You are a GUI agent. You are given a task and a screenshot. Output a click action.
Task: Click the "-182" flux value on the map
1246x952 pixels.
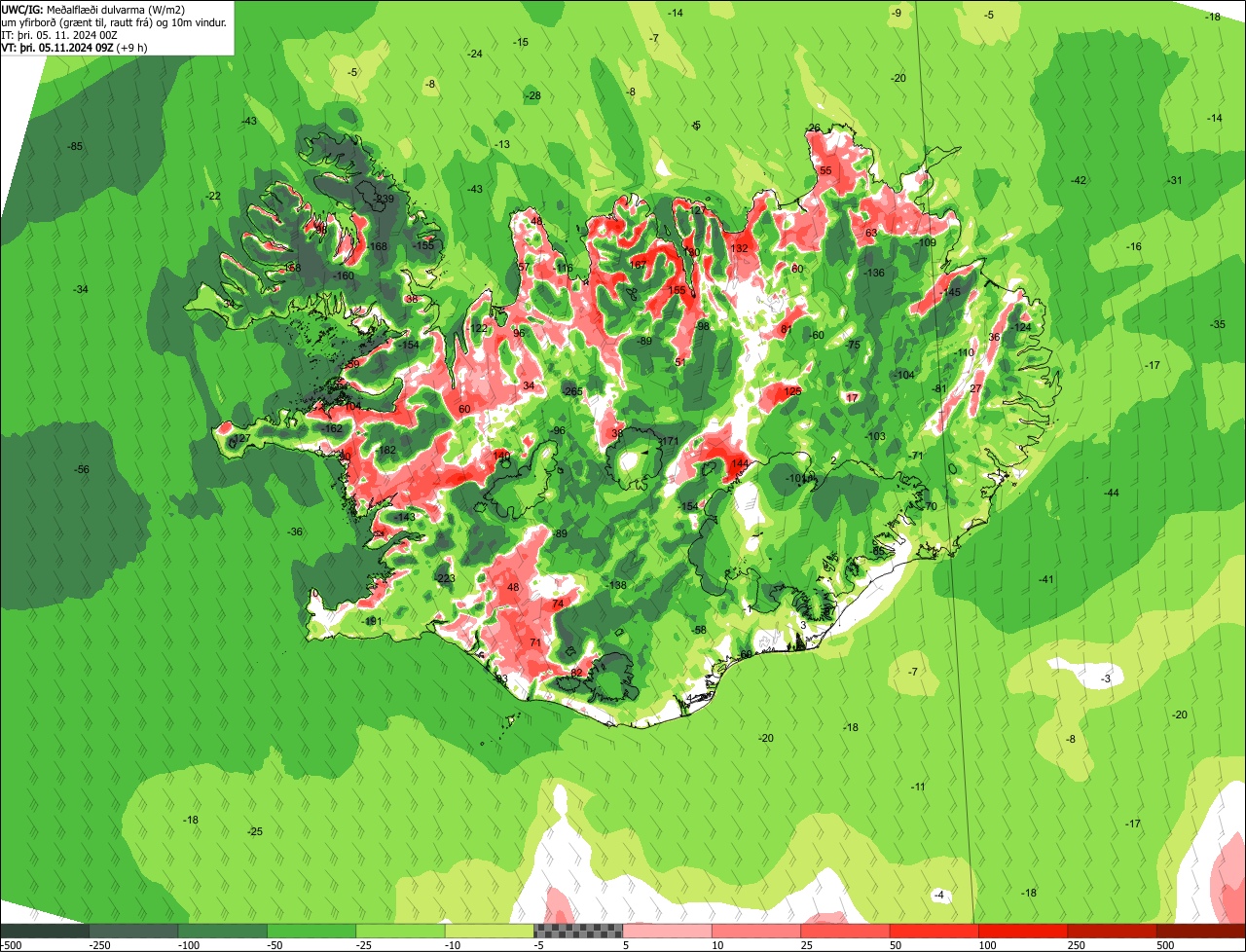385,450
